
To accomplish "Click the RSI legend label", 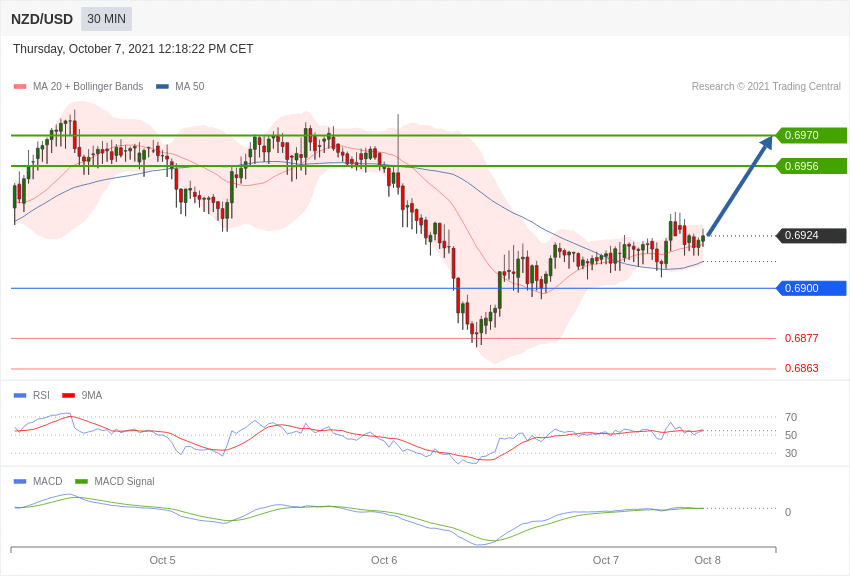I will pos(41,395).
